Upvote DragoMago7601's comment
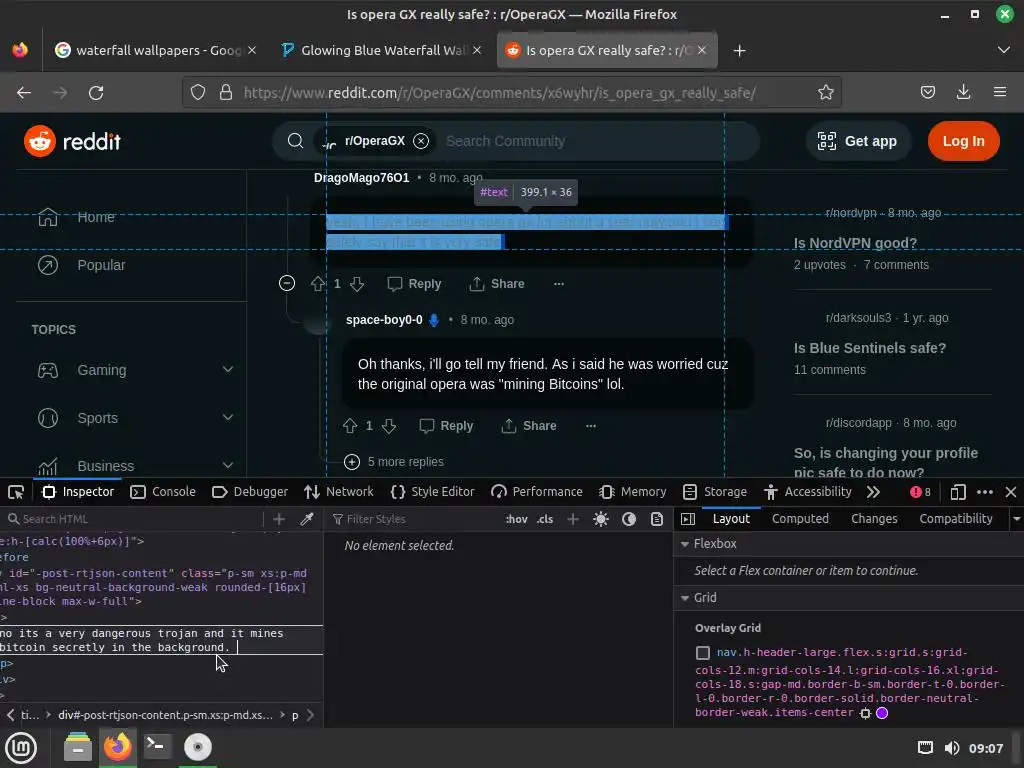The image size is (1024, 768). tap(318, 283)
